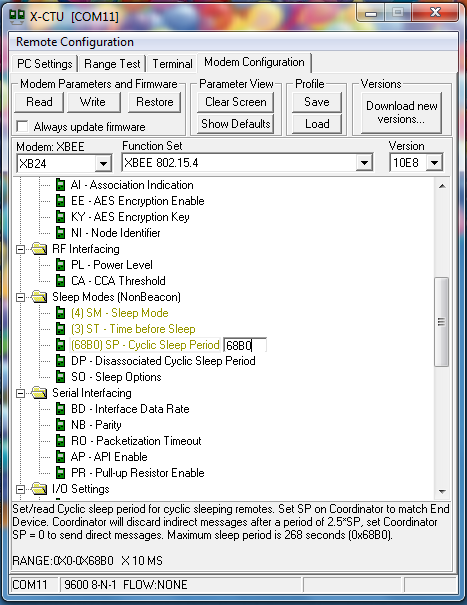
Task: Click the EE AES Encryption Enable icon
Action: point(60,201)
